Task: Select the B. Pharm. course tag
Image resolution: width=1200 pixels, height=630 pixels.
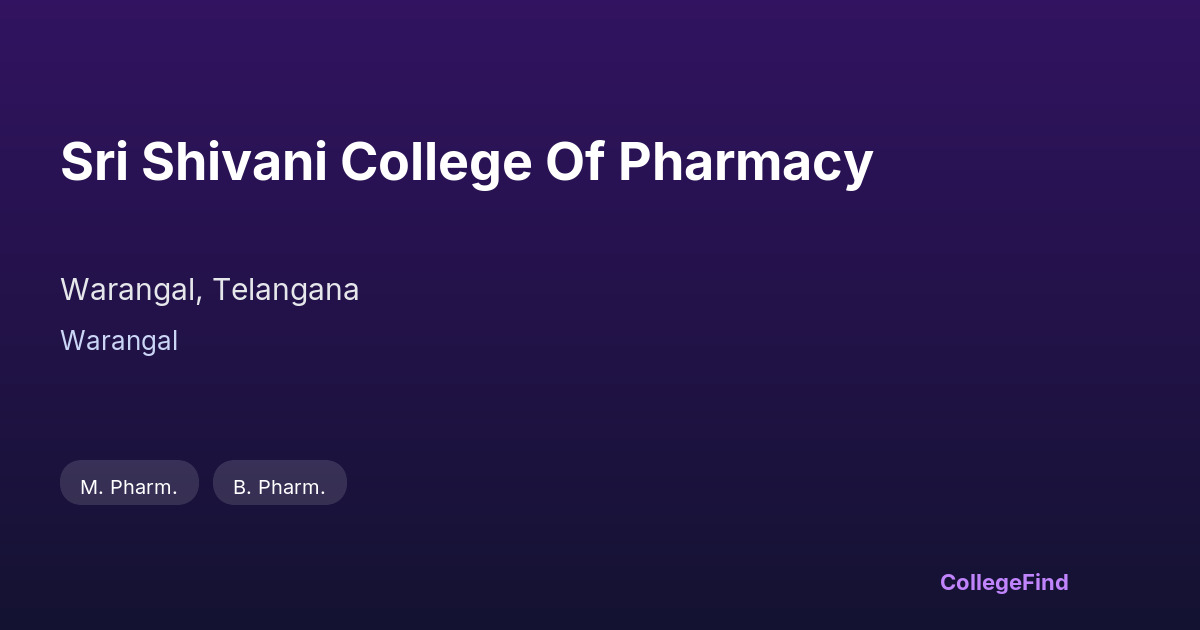Action: click(280, 483)
